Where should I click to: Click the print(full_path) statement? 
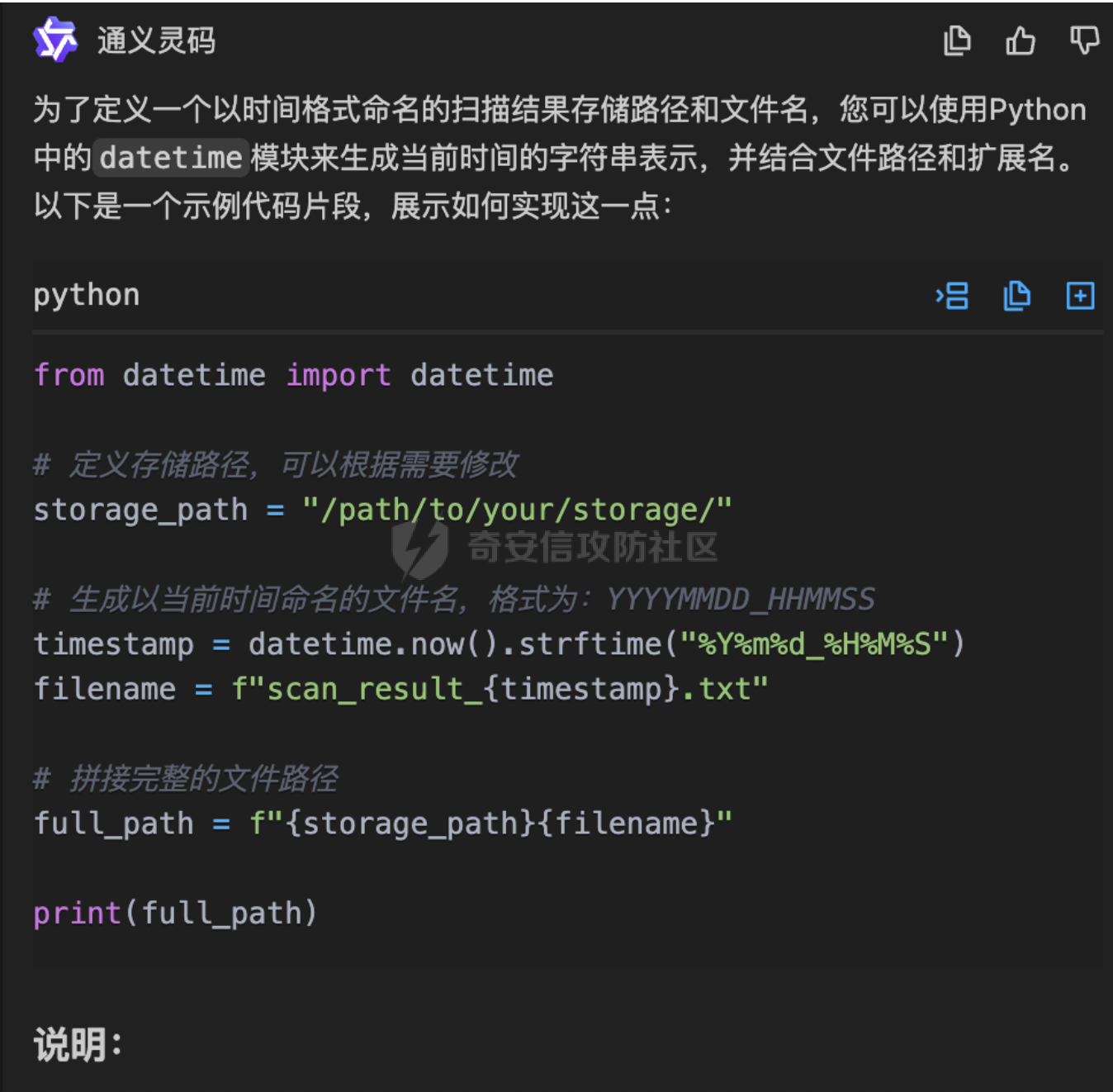coord(175,913)
